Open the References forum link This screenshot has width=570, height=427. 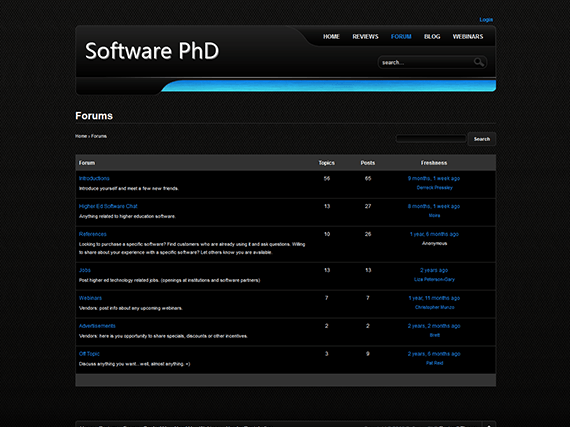tap(93, 234)
